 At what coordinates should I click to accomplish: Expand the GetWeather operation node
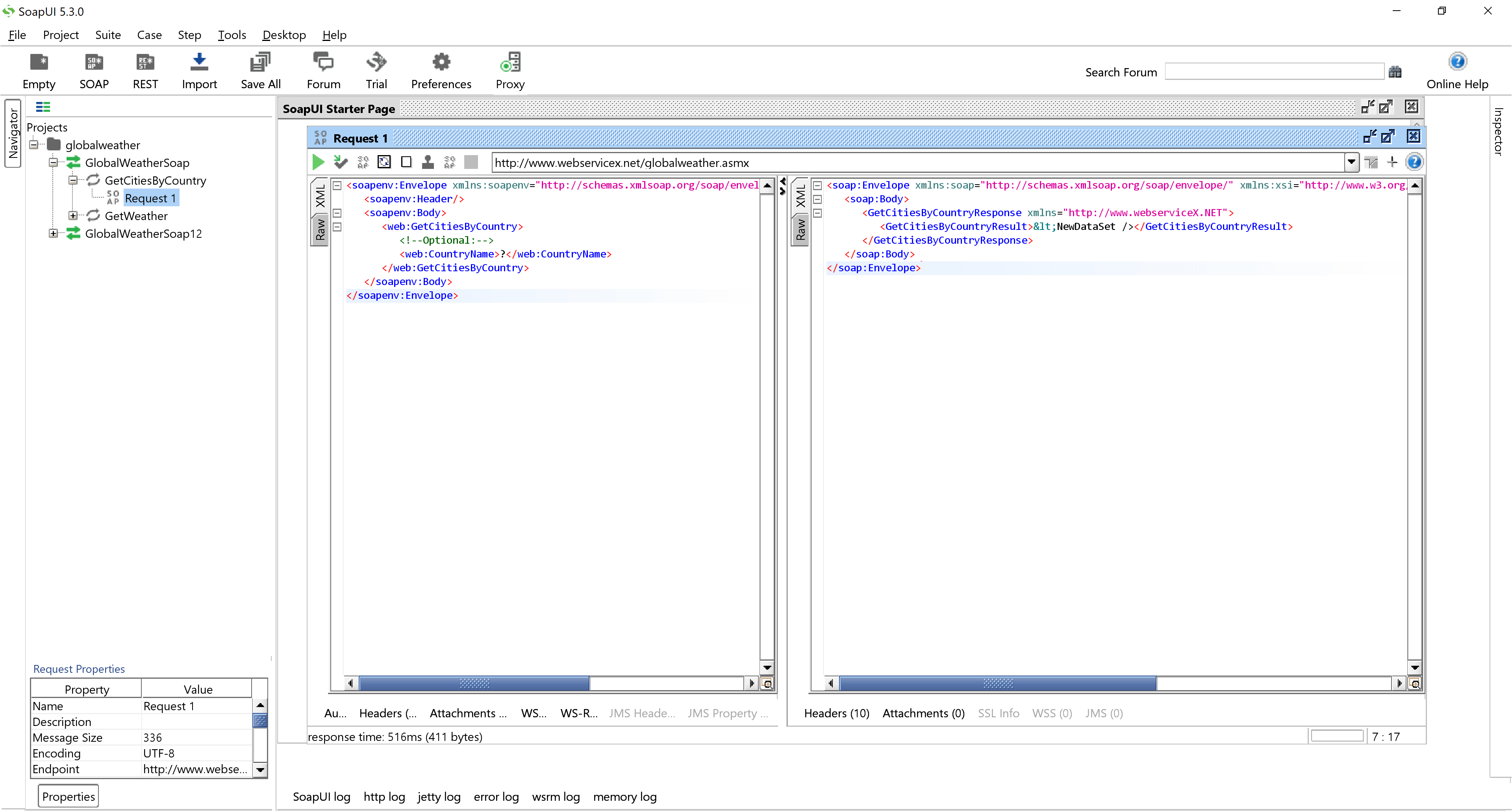click(73, 216)
